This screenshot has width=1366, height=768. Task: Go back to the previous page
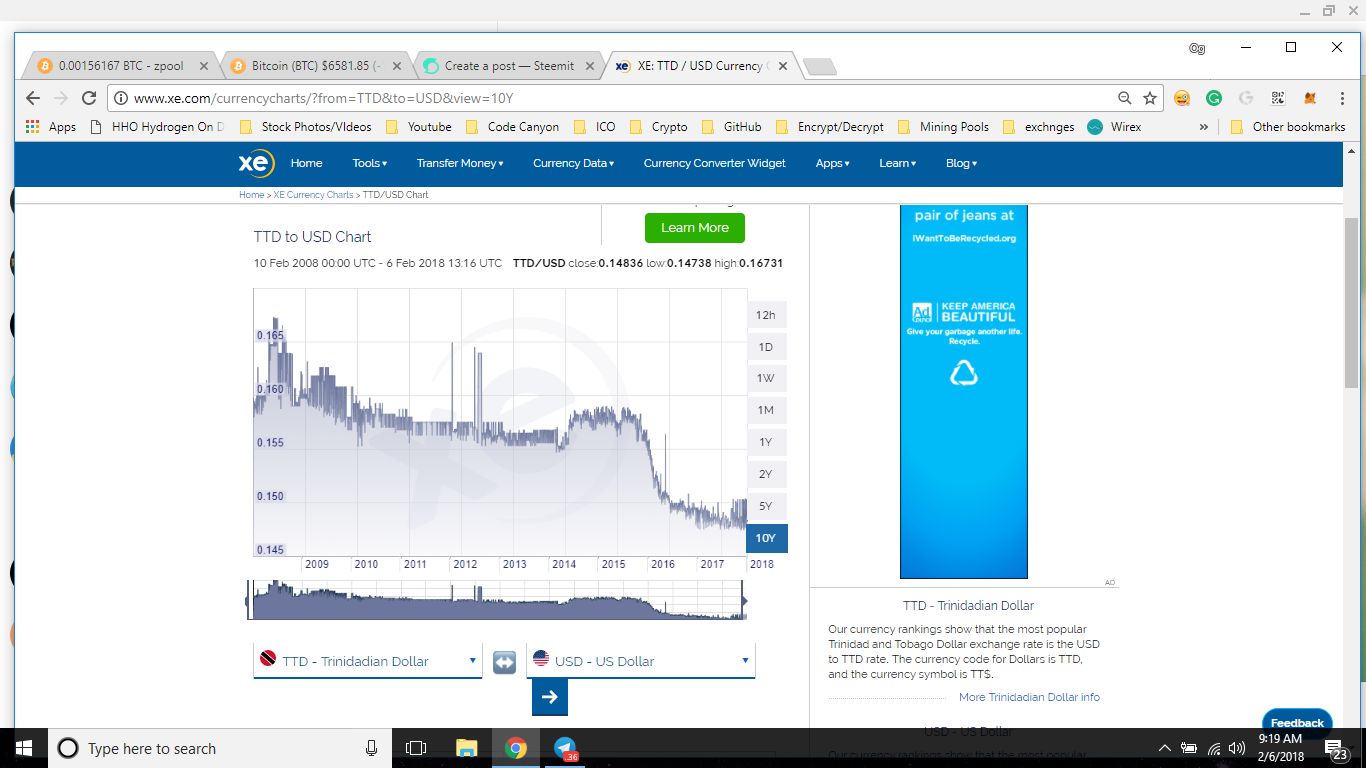[x=33, y=98]
